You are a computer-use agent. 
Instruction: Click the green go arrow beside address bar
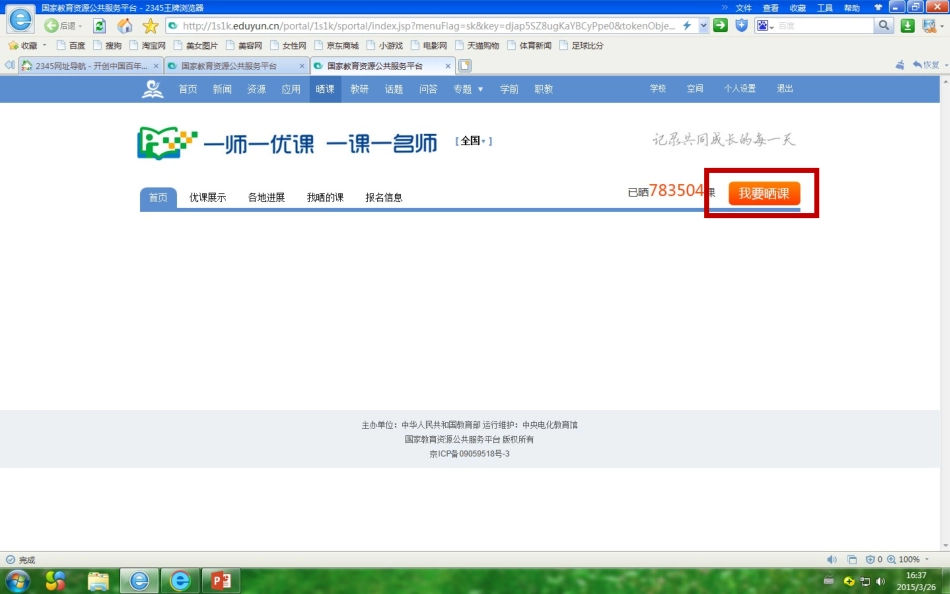(x=720, y=26)
